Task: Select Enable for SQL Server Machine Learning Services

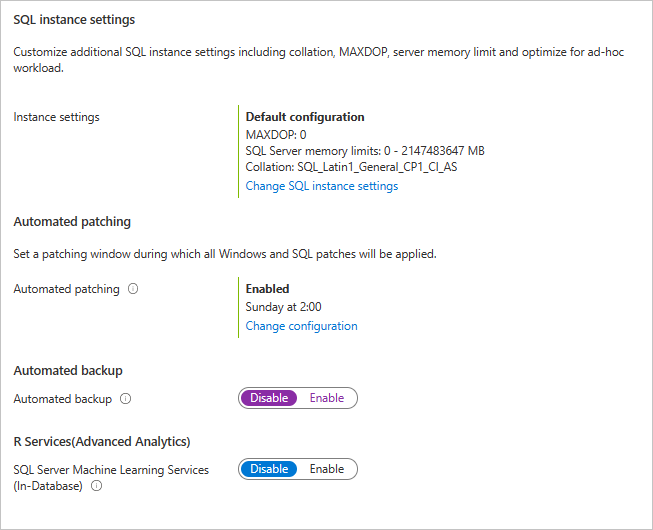Action: [x=326, y=469]
